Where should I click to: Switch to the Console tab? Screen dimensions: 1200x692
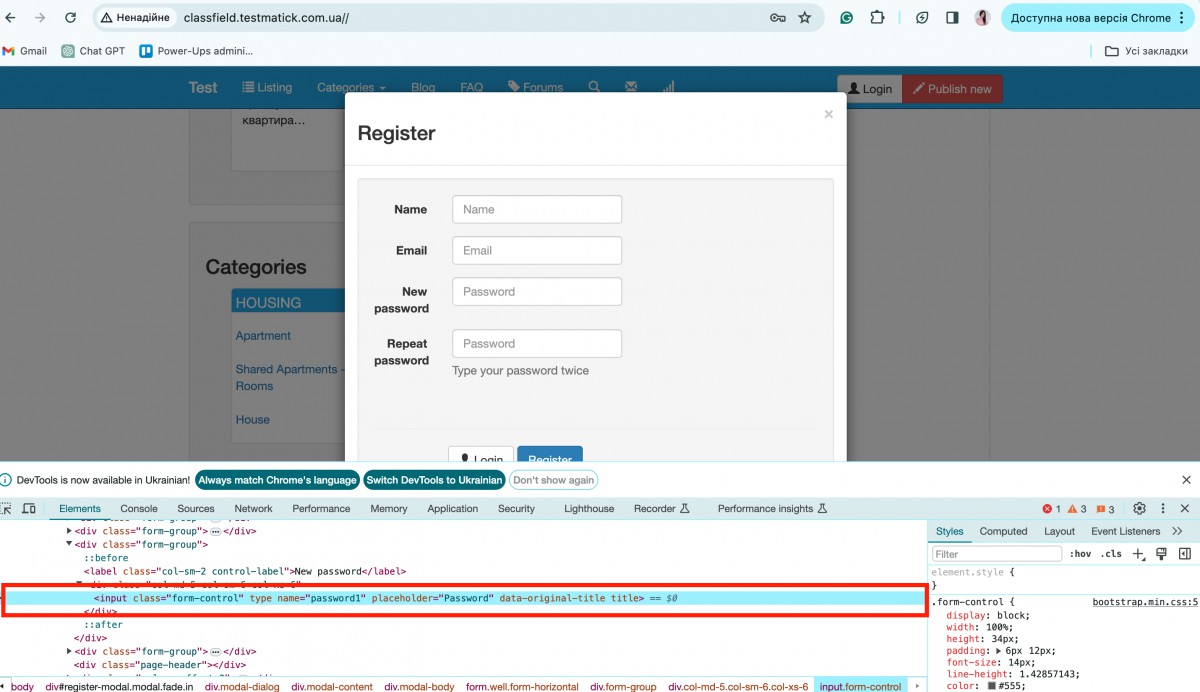[139, 509]
